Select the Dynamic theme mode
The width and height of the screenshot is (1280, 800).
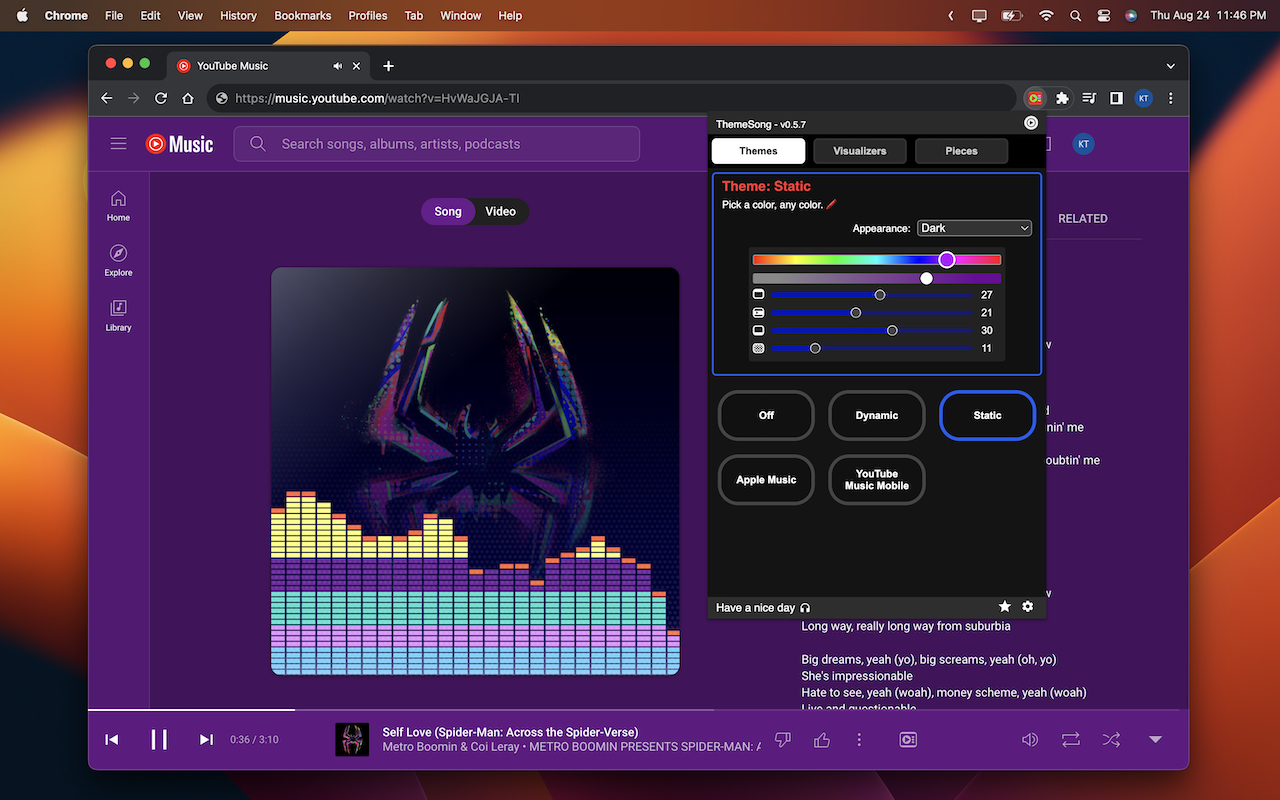click(x=876, y=415)
